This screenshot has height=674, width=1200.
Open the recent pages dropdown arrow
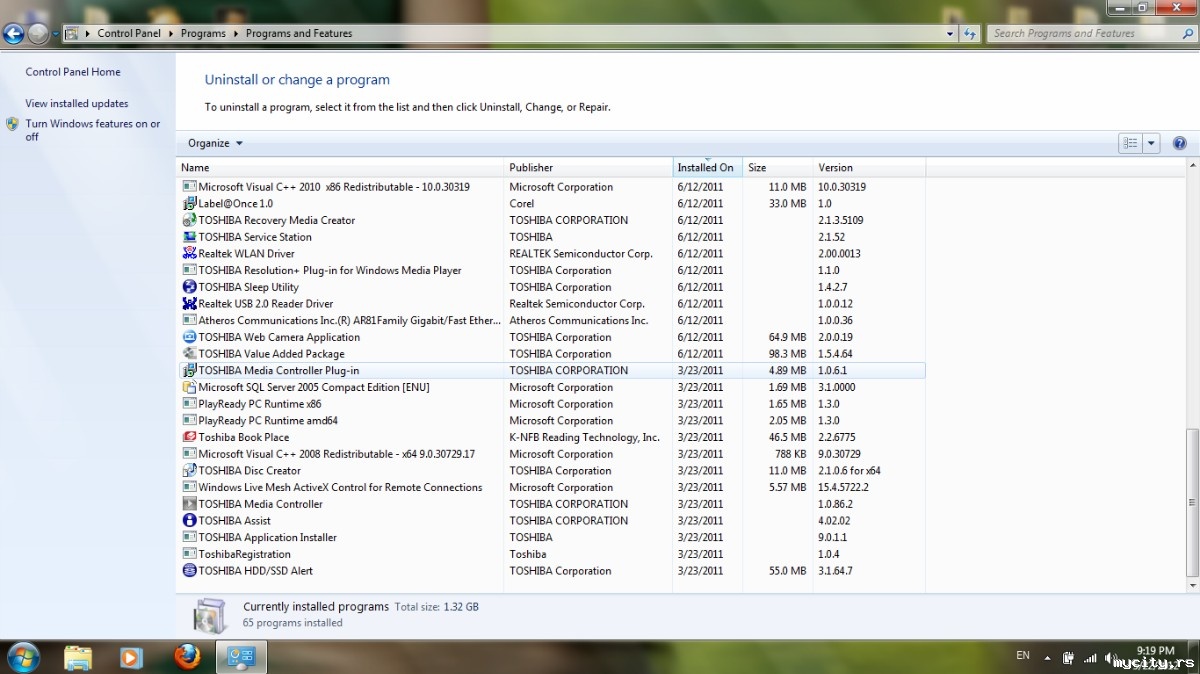55,33
